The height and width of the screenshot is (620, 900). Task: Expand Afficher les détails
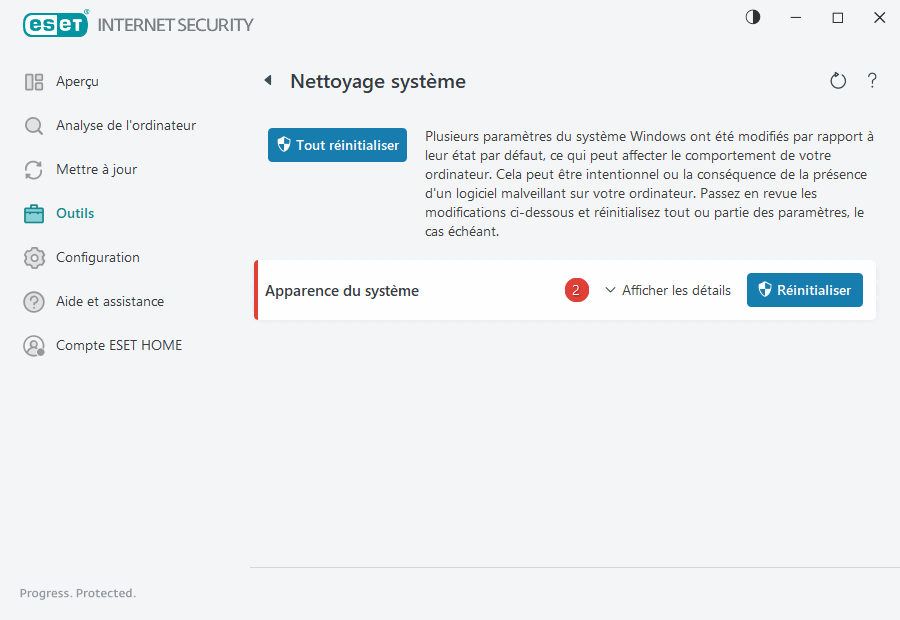coord(668,290)
